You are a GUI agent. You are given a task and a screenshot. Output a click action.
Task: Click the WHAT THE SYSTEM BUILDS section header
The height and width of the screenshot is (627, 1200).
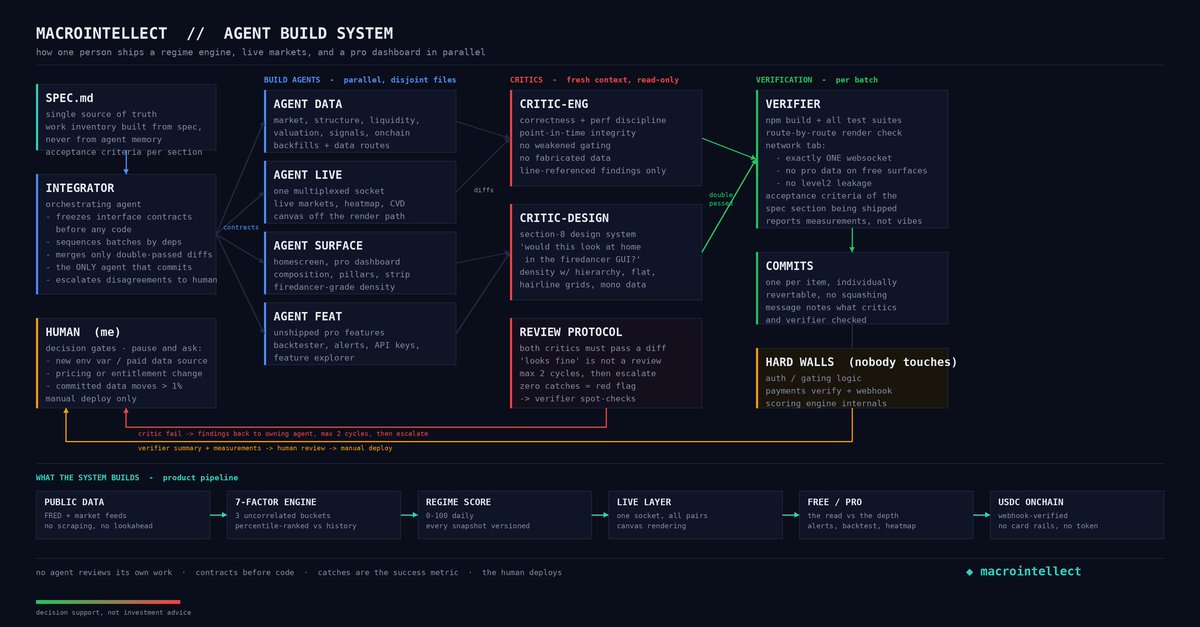click(x=137, y=478)
